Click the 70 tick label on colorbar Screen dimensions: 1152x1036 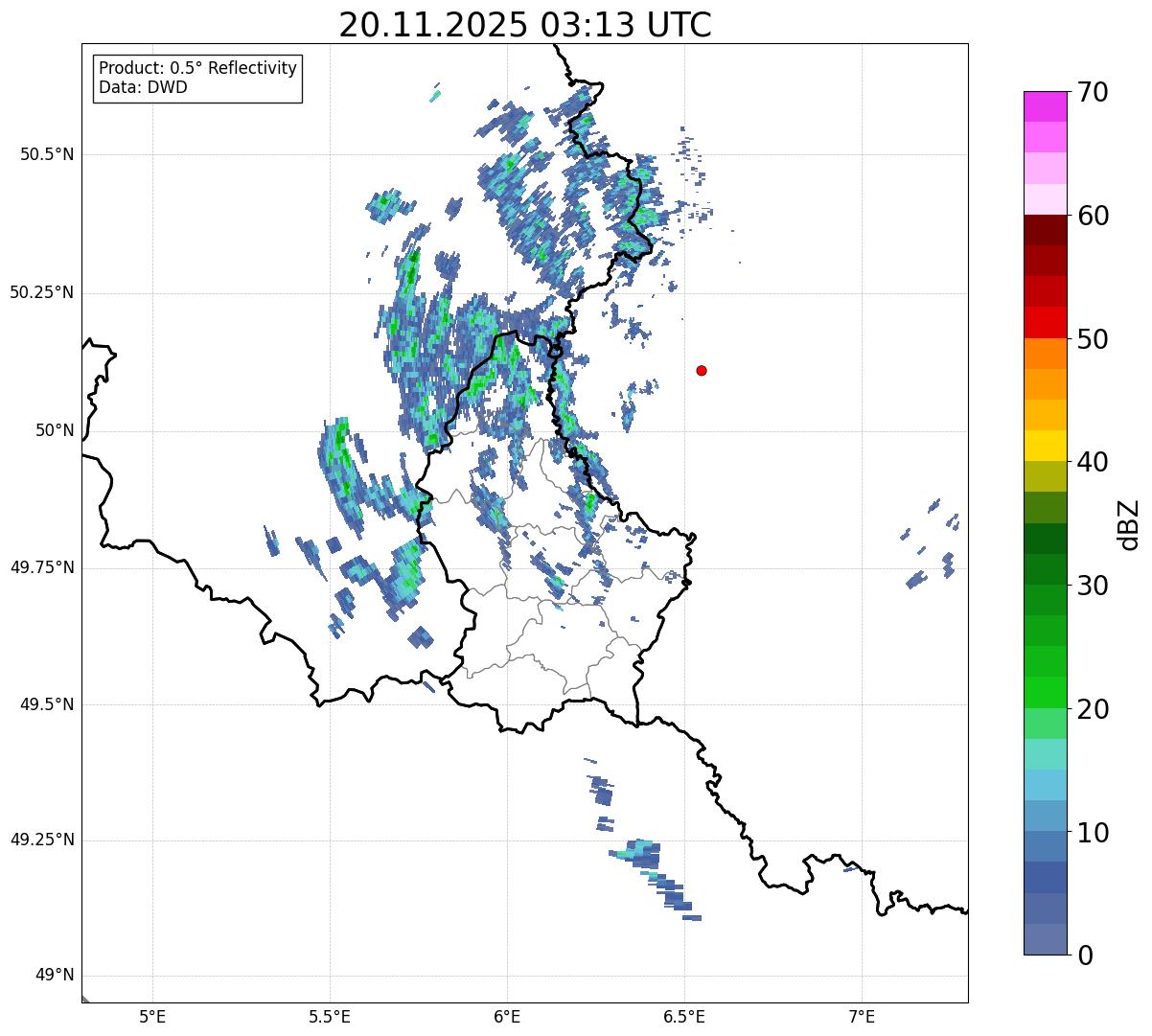(x=1093, y=92)
